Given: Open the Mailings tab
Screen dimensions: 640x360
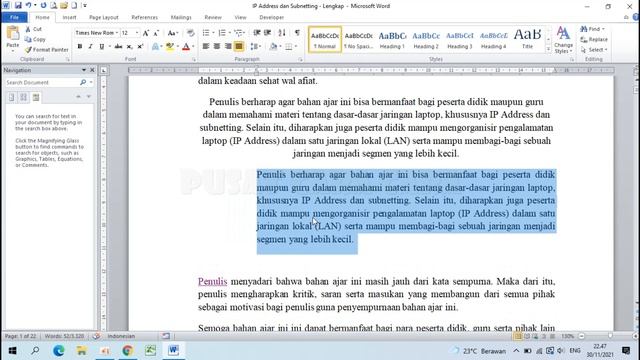Looking at the screenshot, I should coord(181,18).
